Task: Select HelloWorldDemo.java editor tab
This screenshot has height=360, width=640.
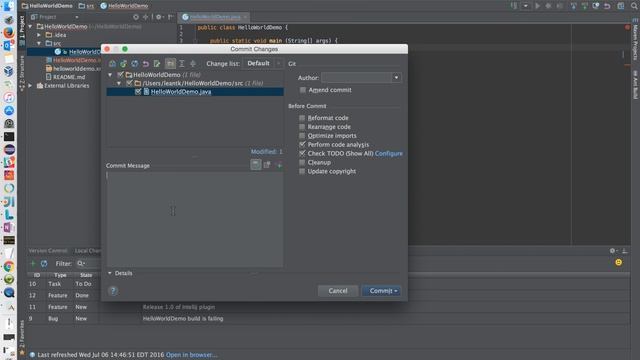Action: tap(215, 17)
